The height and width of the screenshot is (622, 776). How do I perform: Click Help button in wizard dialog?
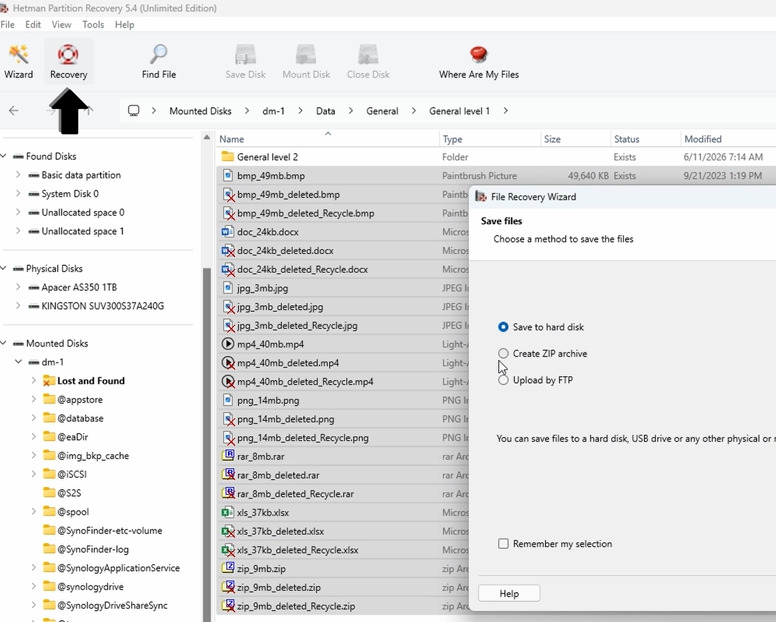click(509, 593)
